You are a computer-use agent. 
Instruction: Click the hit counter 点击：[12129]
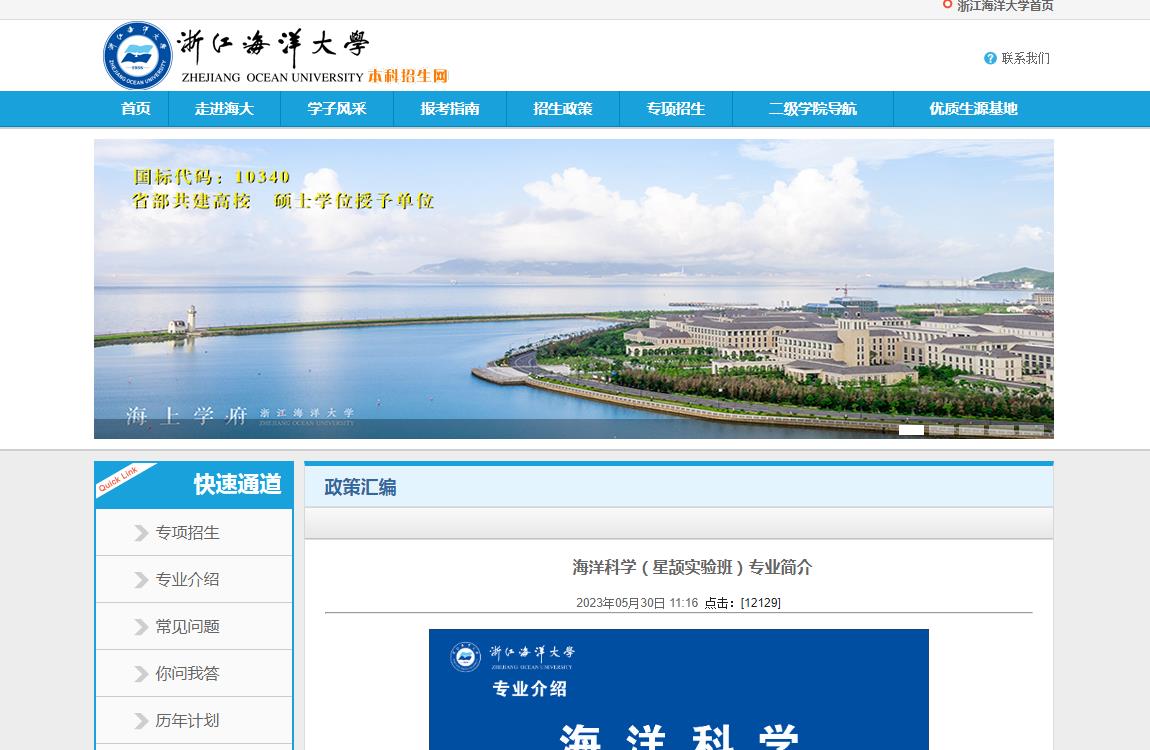(742, 603)
